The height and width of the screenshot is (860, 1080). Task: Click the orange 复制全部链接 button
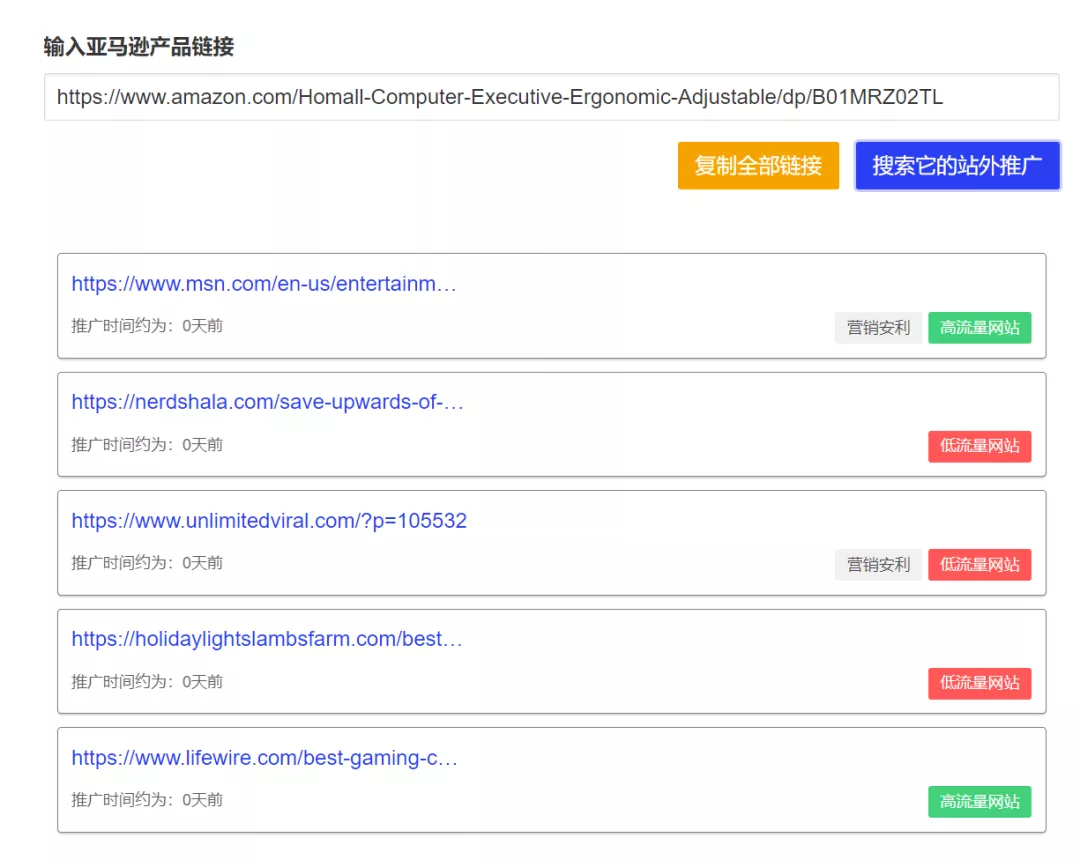(x=758, y=165)
